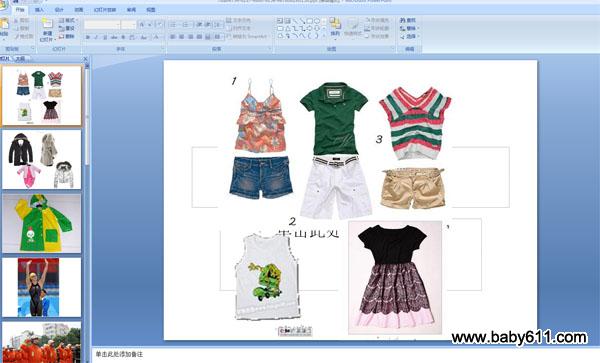Open the font name combo box
Screen dimensions: 600x363
coord(102,25)
